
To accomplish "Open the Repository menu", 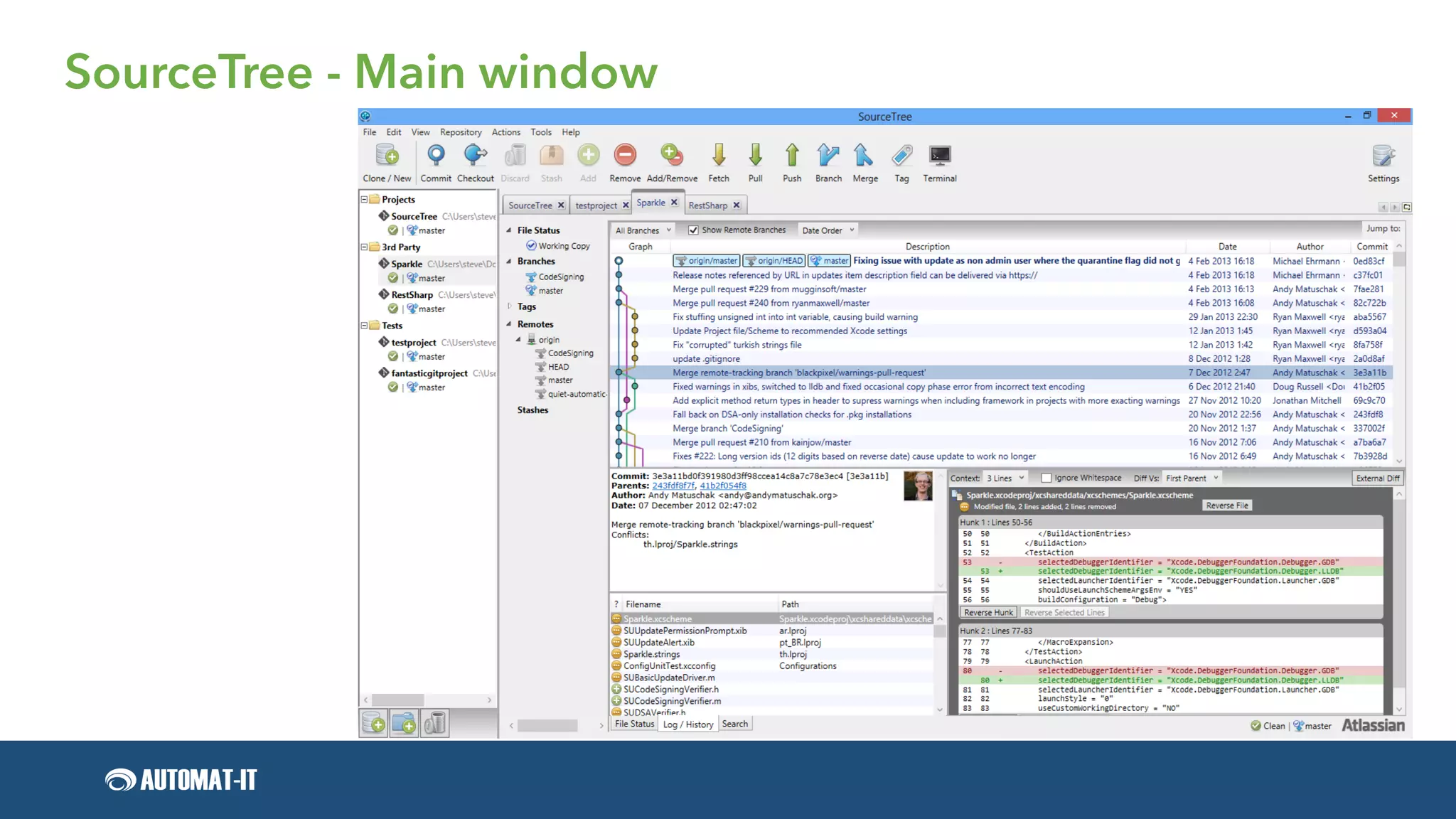I will click(461, 132).
